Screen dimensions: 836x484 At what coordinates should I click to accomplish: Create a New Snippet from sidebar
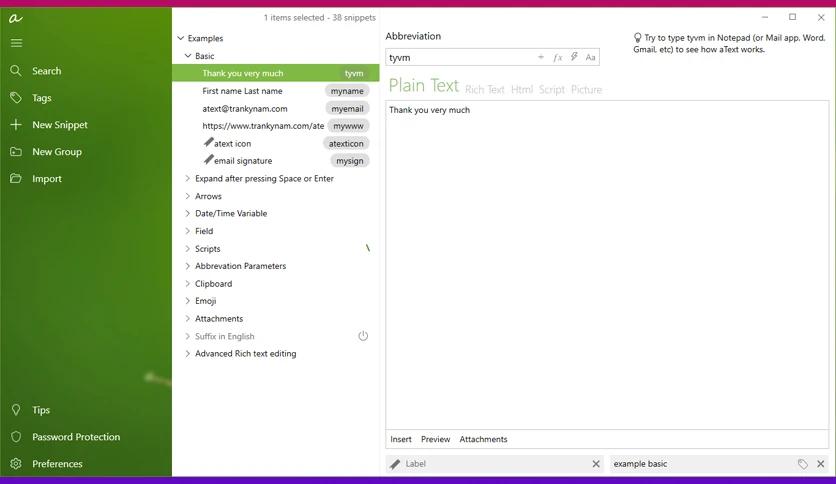(x=60, y=125)
